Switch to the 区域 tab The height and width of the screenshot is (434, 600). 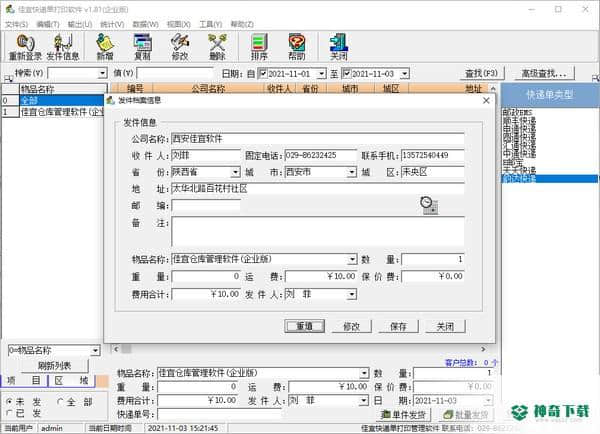(x=72, y=381)
